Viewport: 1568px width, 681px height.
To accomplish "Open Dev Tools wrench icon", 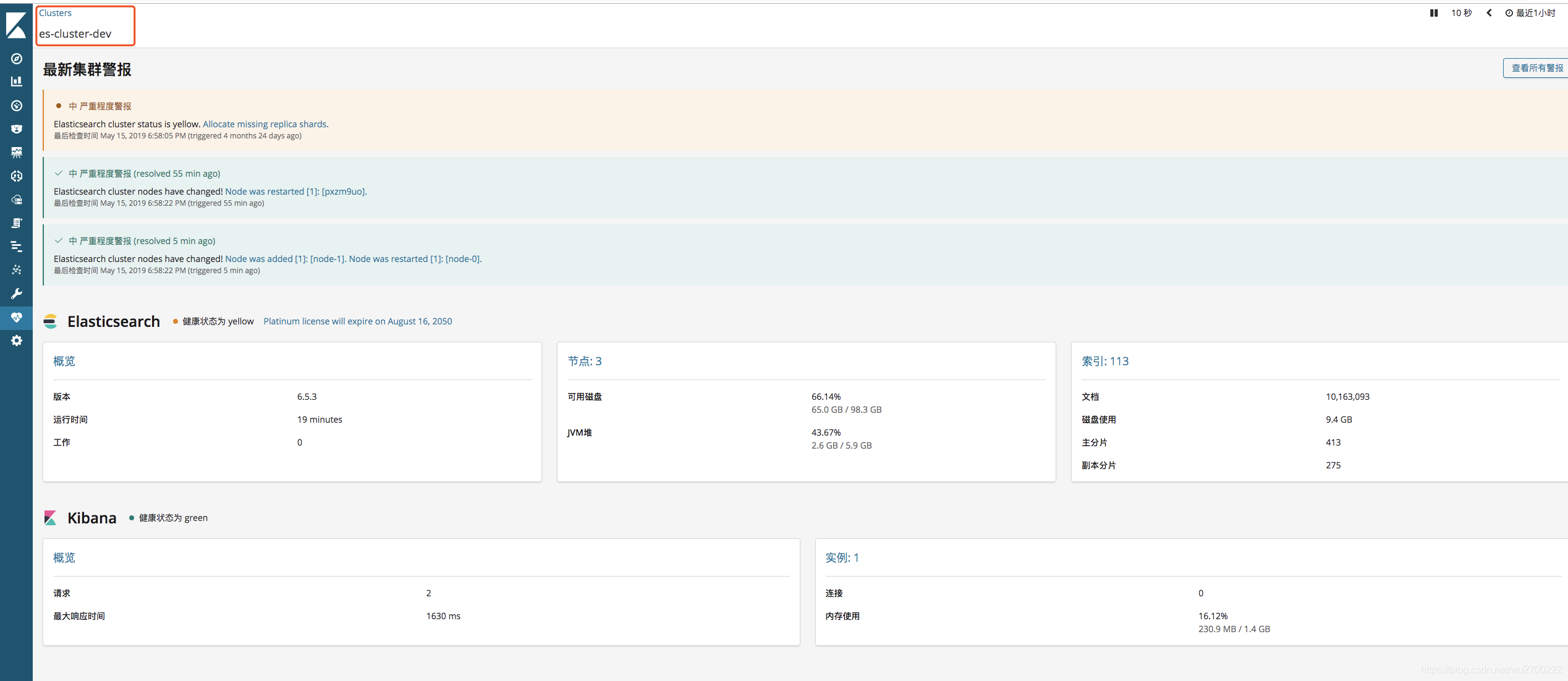I will (x=17, y=294).
